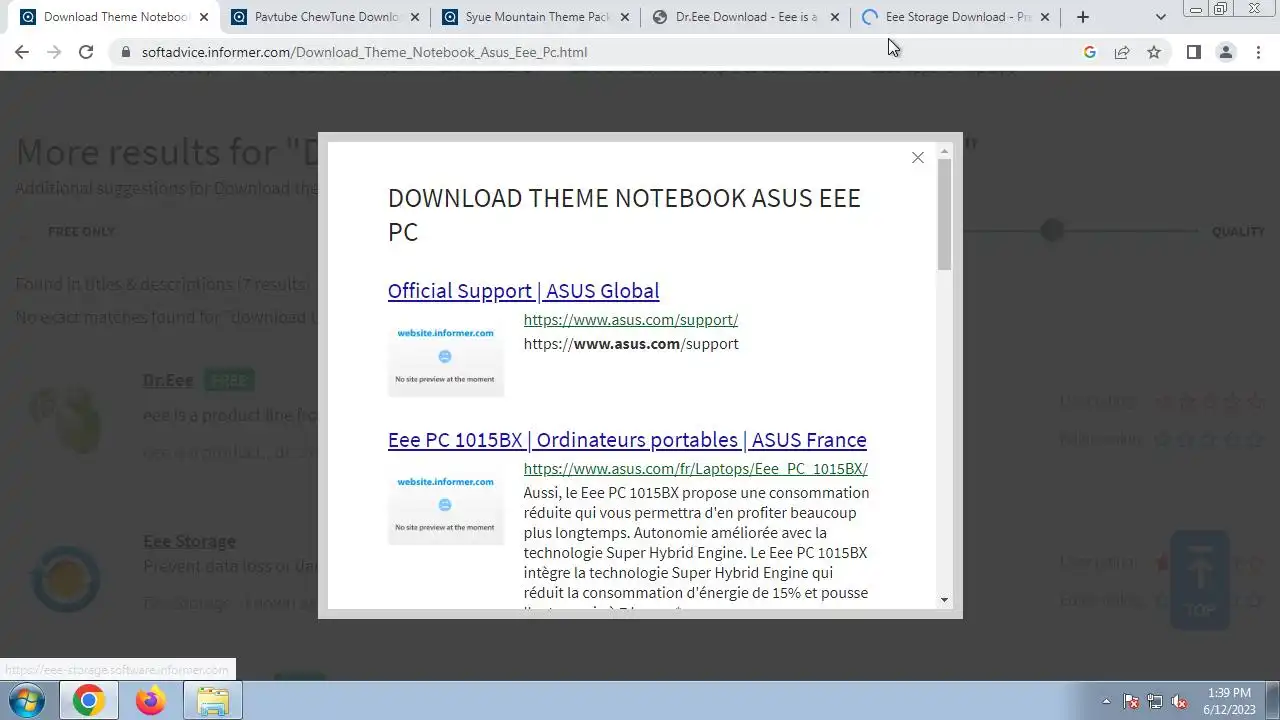Open a new browser tab
1280x720 pixels.
click(1082, 17)
